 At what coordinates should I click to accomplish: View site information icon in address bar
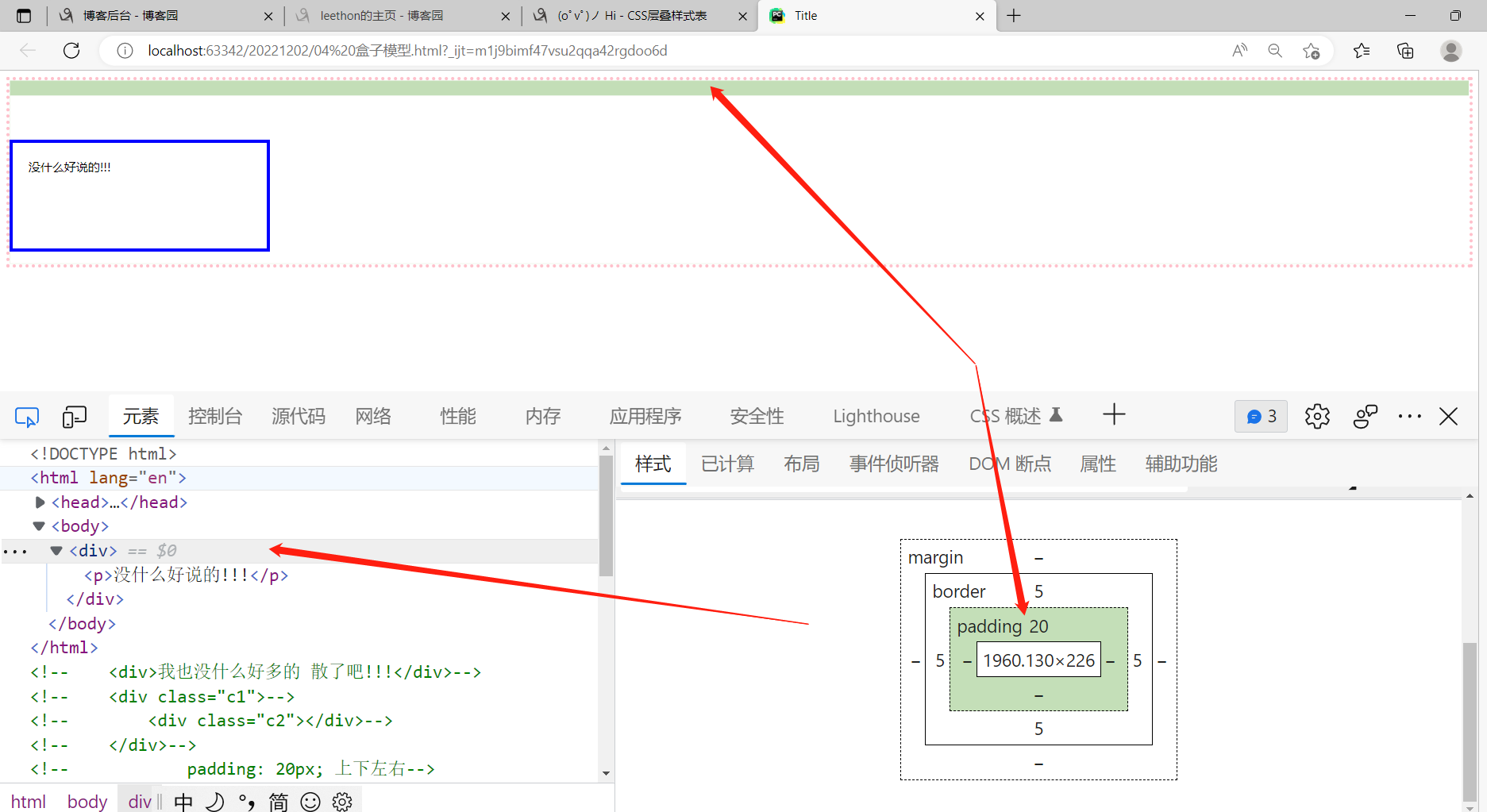pyautogui.click(x=125, y=51)
